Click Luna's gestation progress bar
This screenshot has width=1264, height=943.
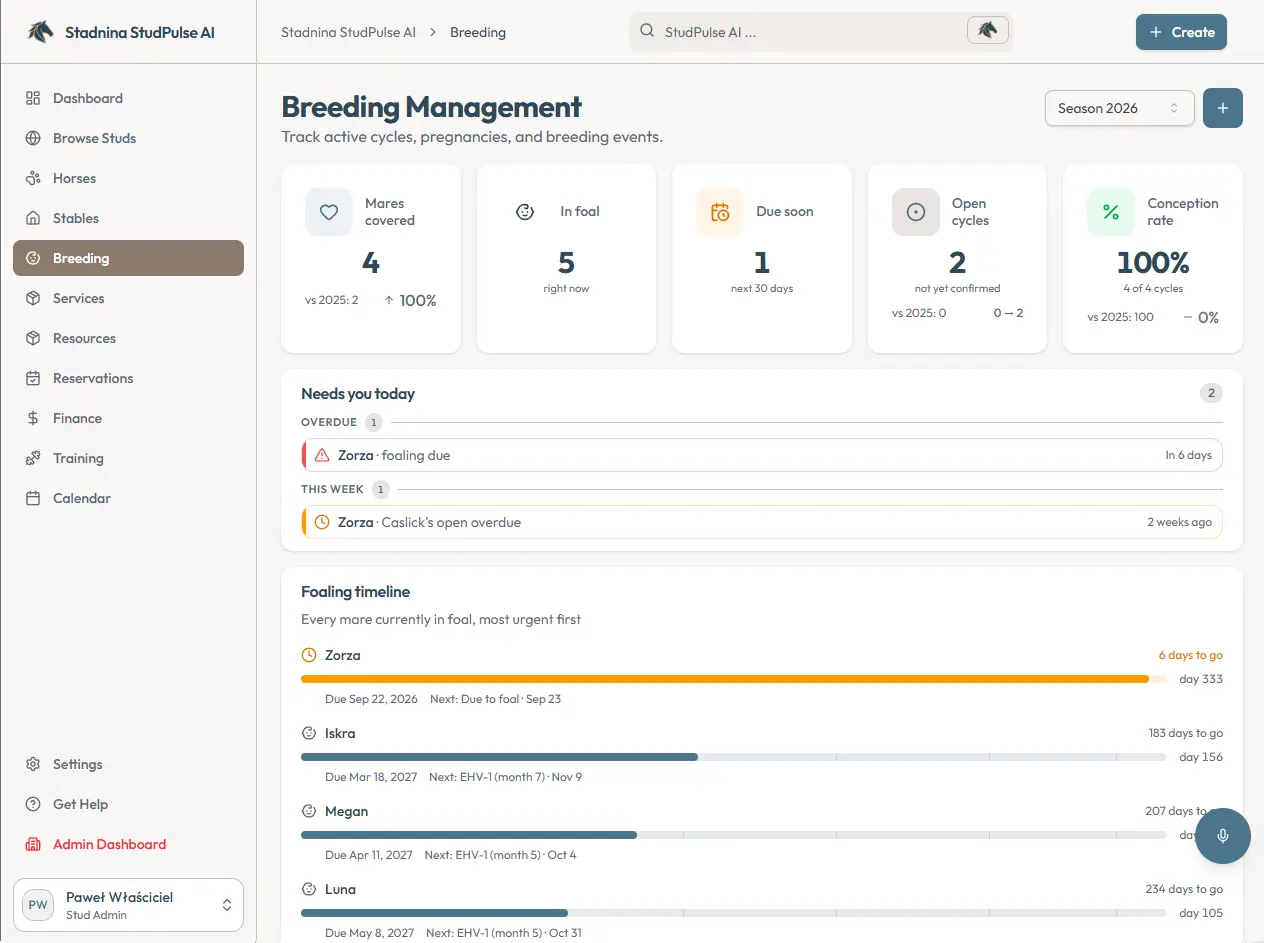(x=733, y=913)
